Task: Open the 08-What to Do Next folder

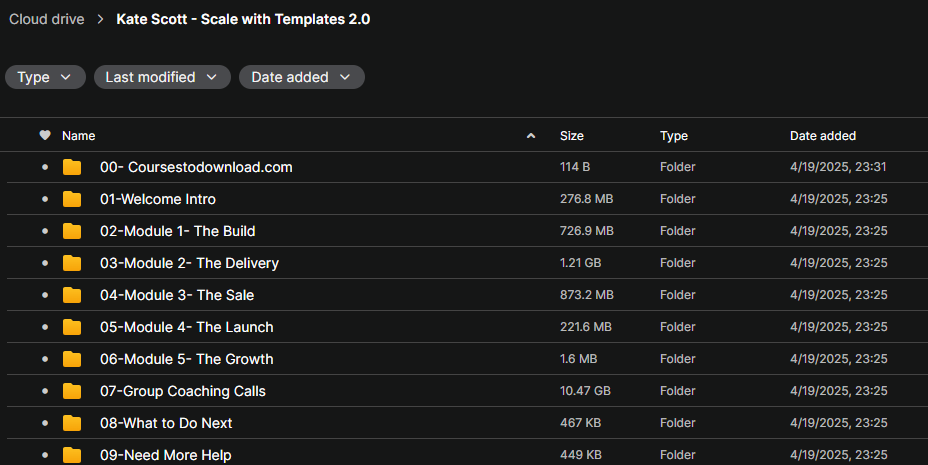Action: click(x=166, y=423)
